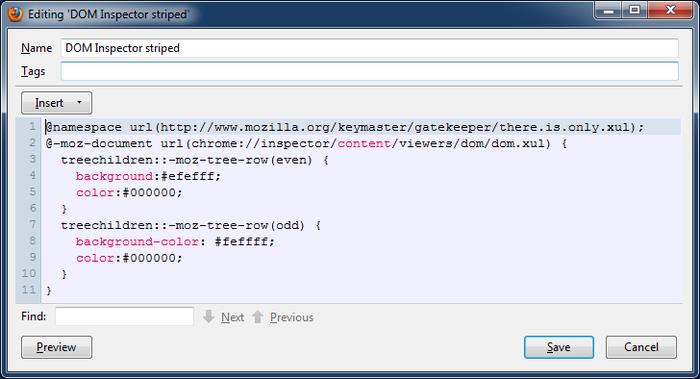Click the Insert menu button
Viewport: 700px width, 379px height.
click(x=57, y=103)
